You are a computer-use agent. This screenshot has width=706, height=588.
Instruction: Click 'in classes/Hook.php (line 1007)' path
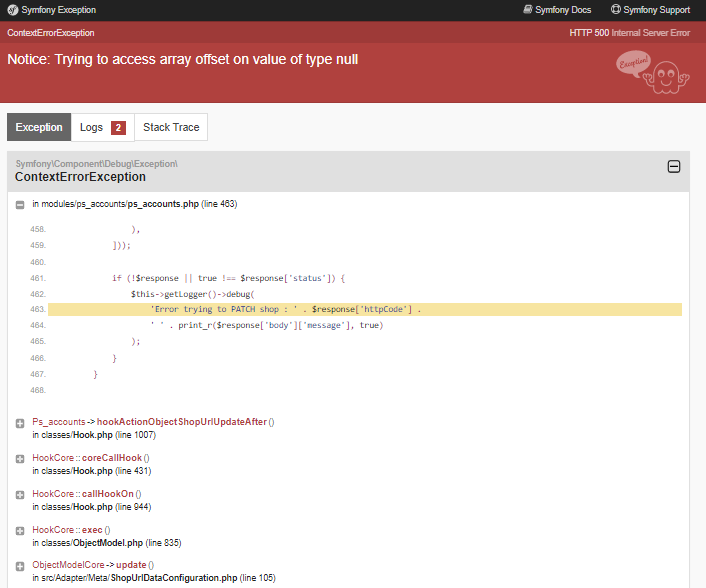(94, 435)
